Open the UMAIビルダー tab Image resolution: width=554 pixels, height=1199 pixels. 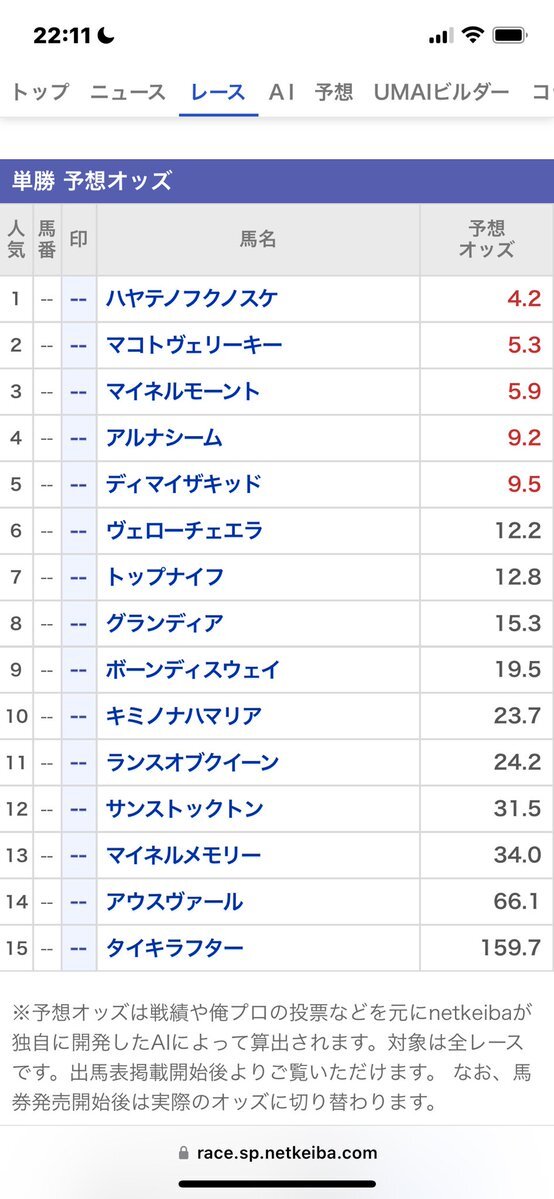442,93
